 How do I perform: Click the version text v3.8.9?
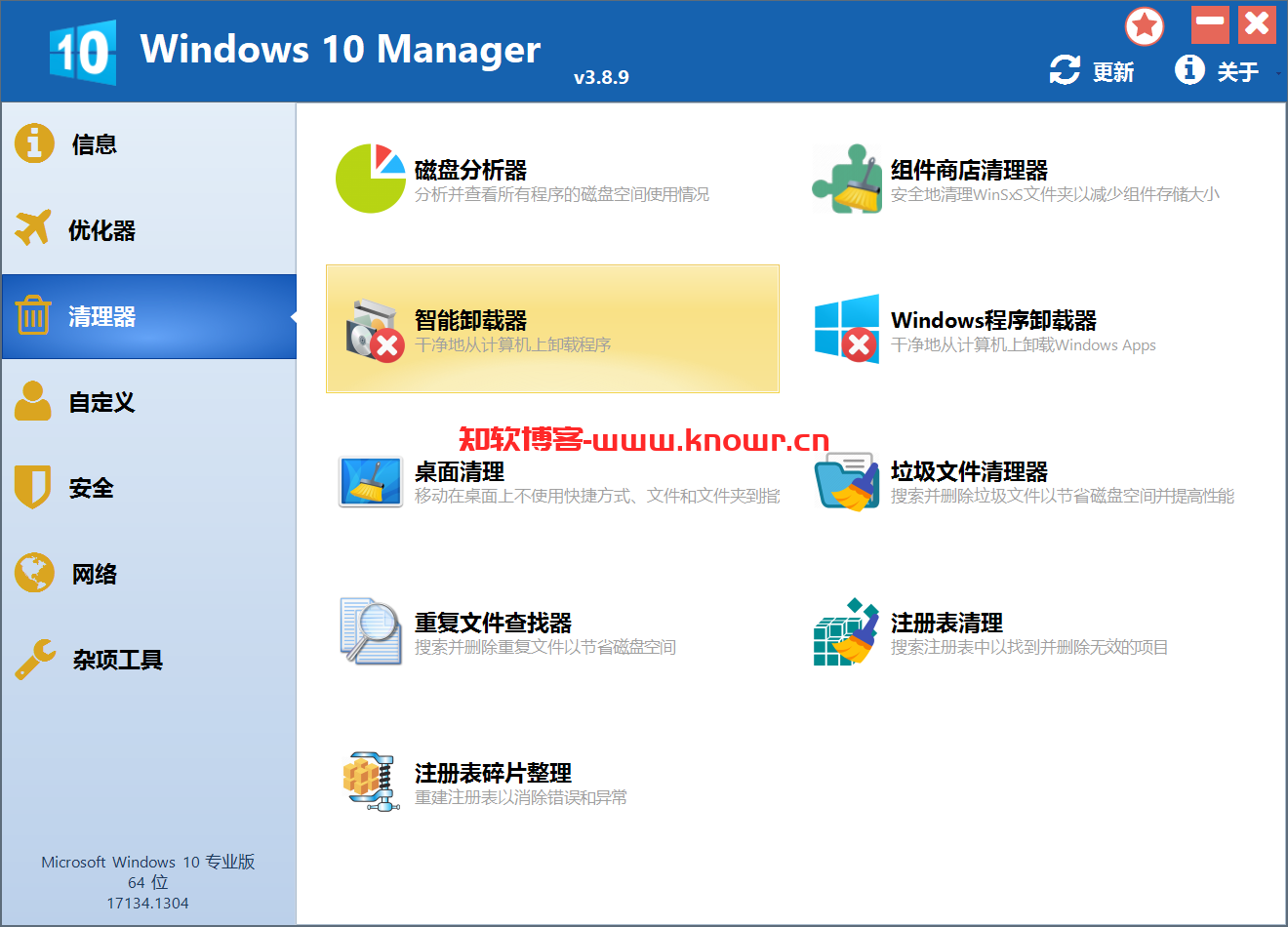pyautogui.click(x=601, y=77)
